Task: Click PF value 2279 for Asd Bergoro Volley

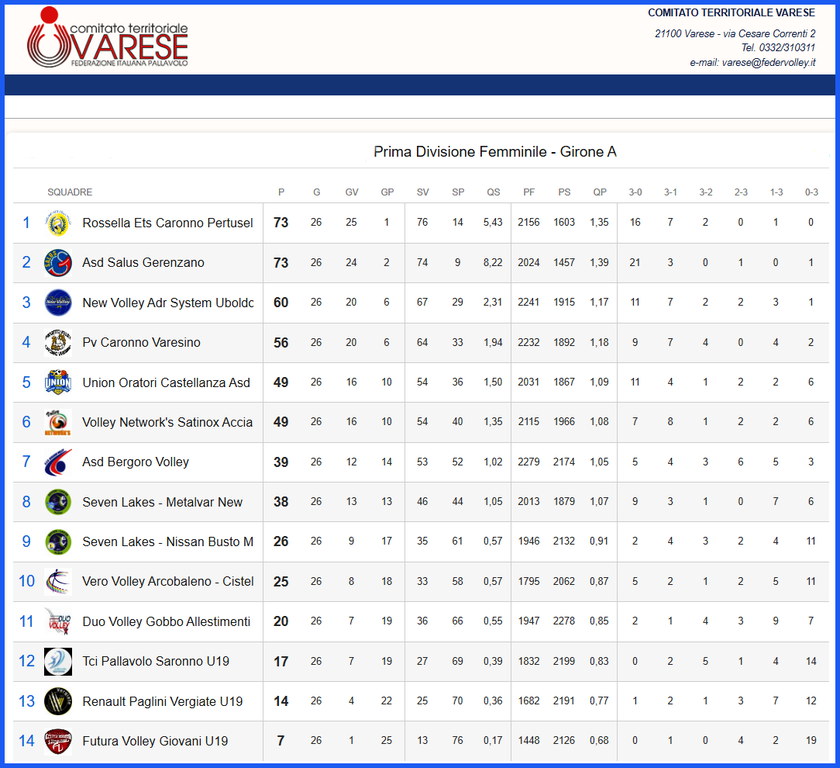Action: pos(529,462)
